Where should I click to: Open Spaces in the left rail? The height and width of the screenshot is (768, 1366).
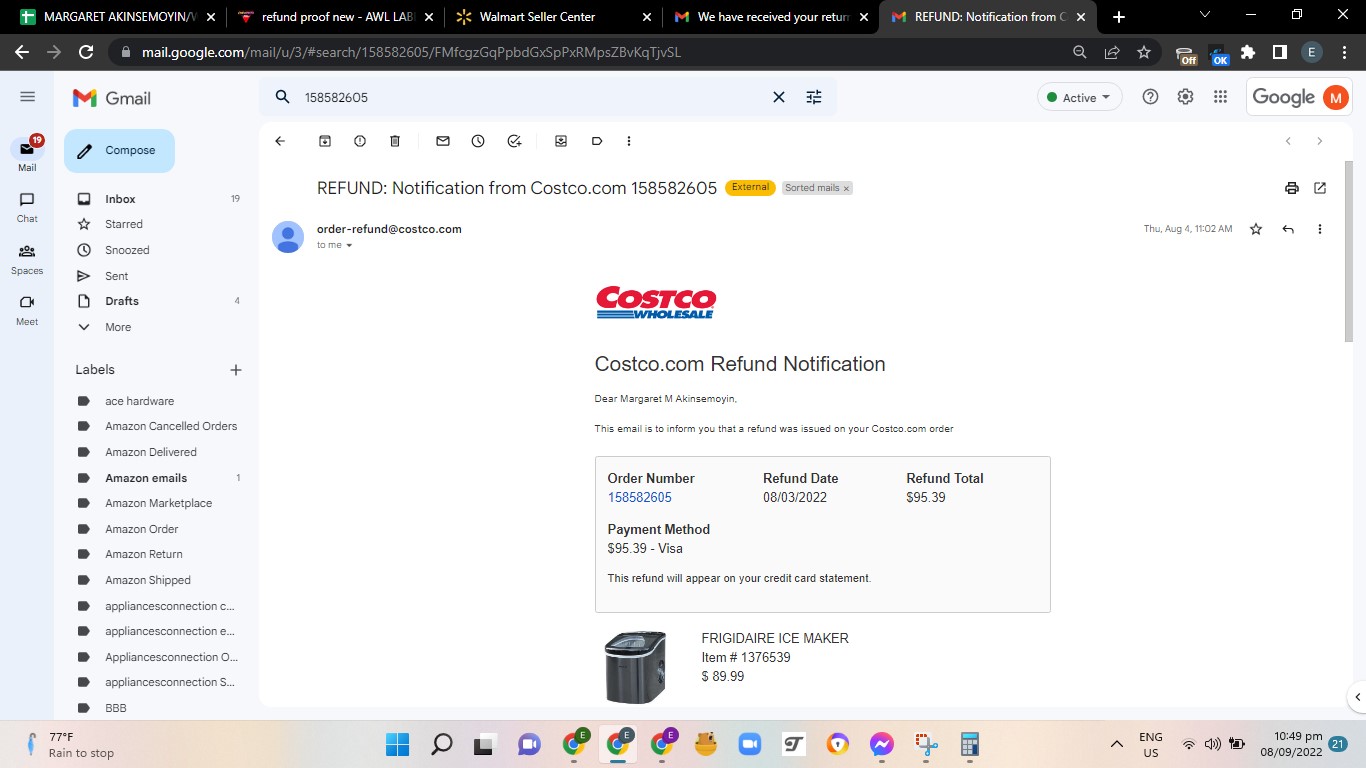(27, 259)
